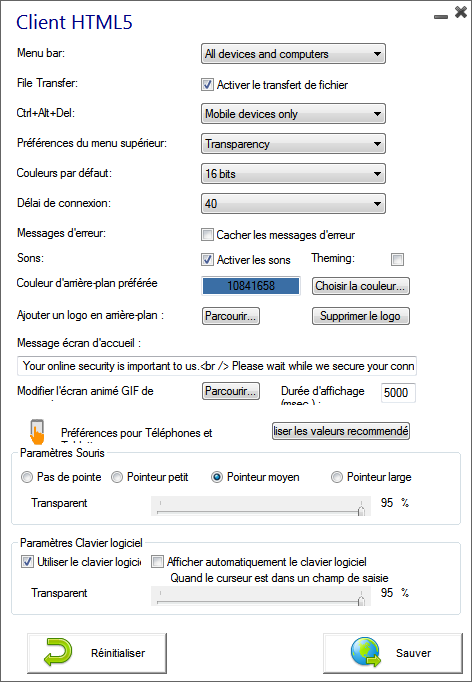Viewport: 472px width, 682px height.
Task: Select the Pointeur large radio button
Action: [x=337, y=477]
